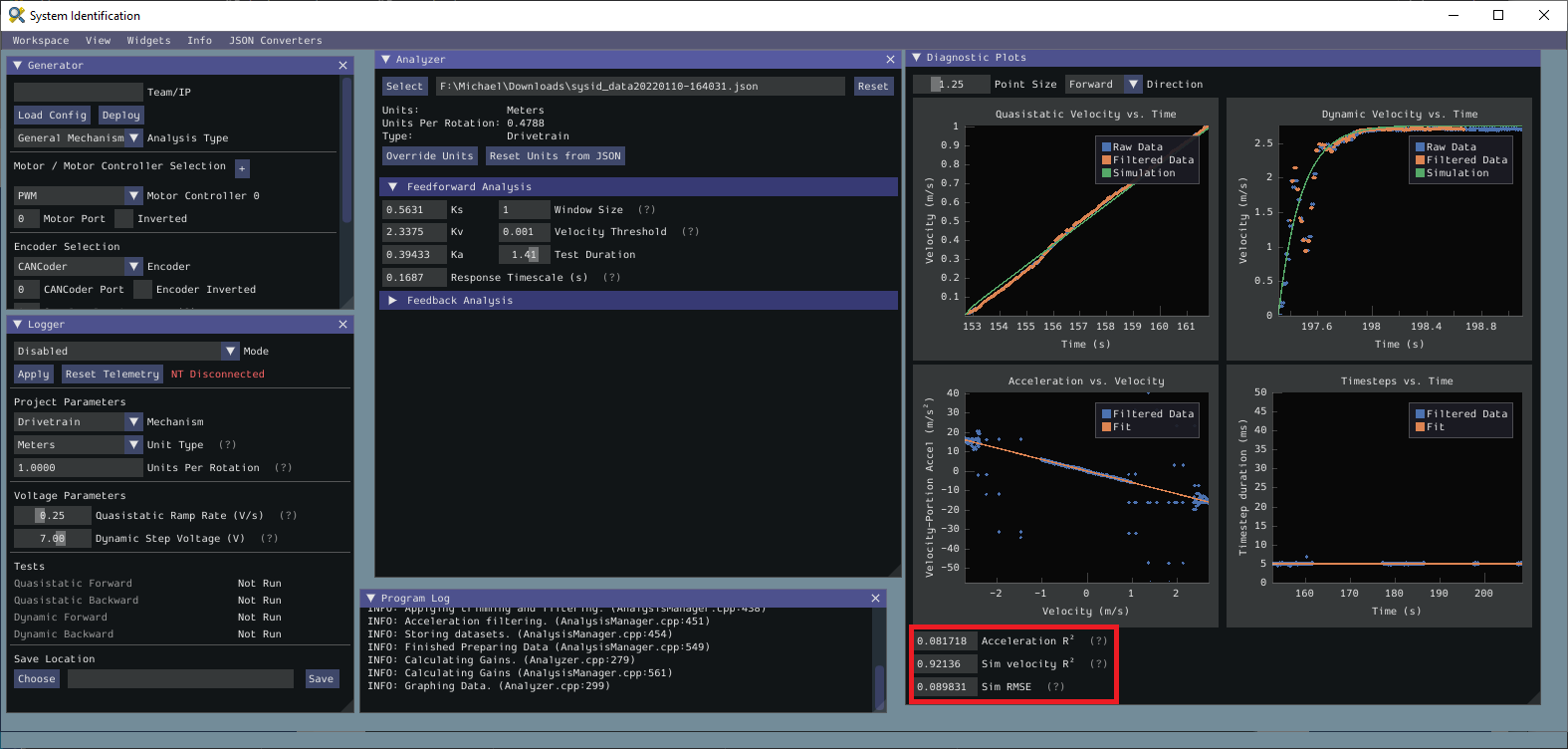Open the Logger Mode dropdown
1568x749 pixels.
[x=126, y=352]
